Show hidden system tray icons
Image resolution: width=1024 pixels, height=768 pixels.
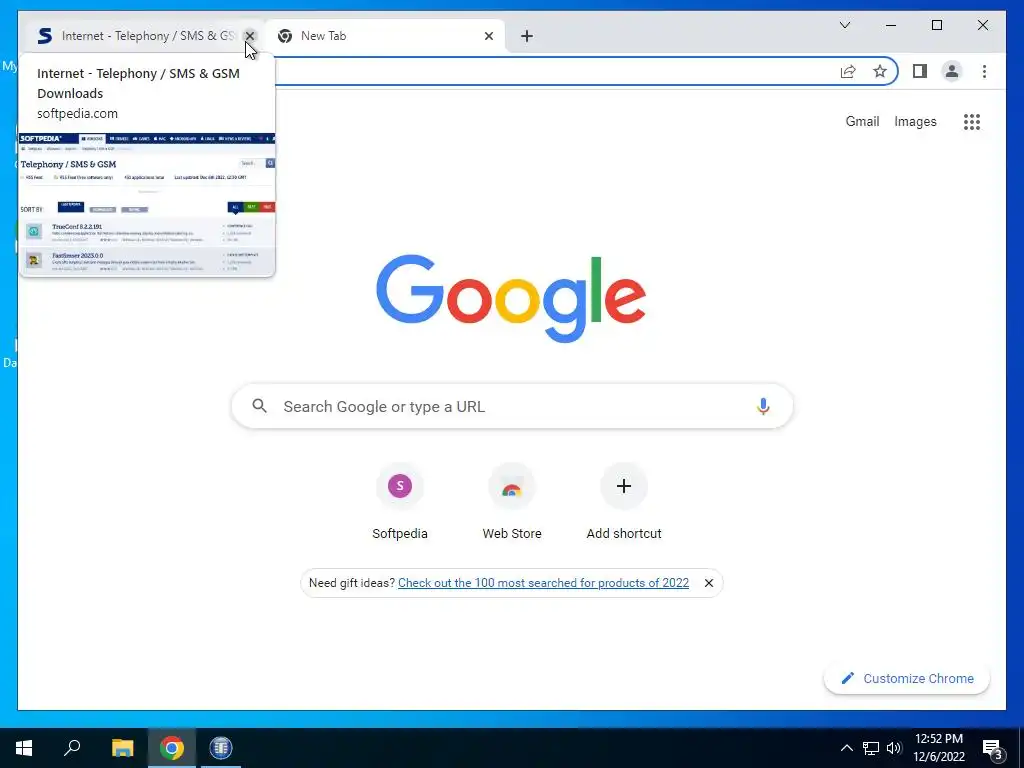(x=846, y=748)
